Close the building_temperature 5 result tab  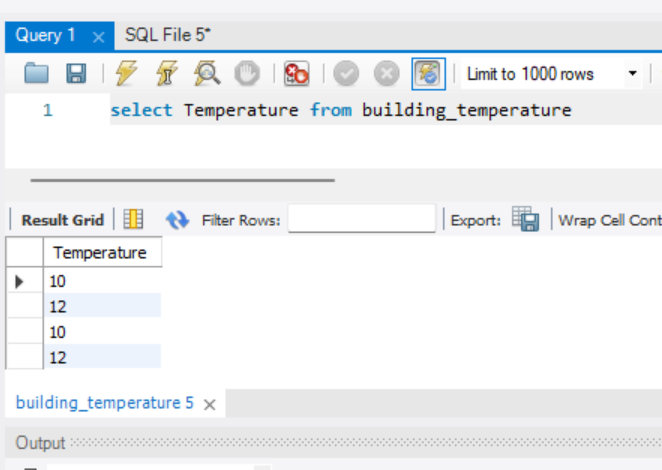point(209,405)
